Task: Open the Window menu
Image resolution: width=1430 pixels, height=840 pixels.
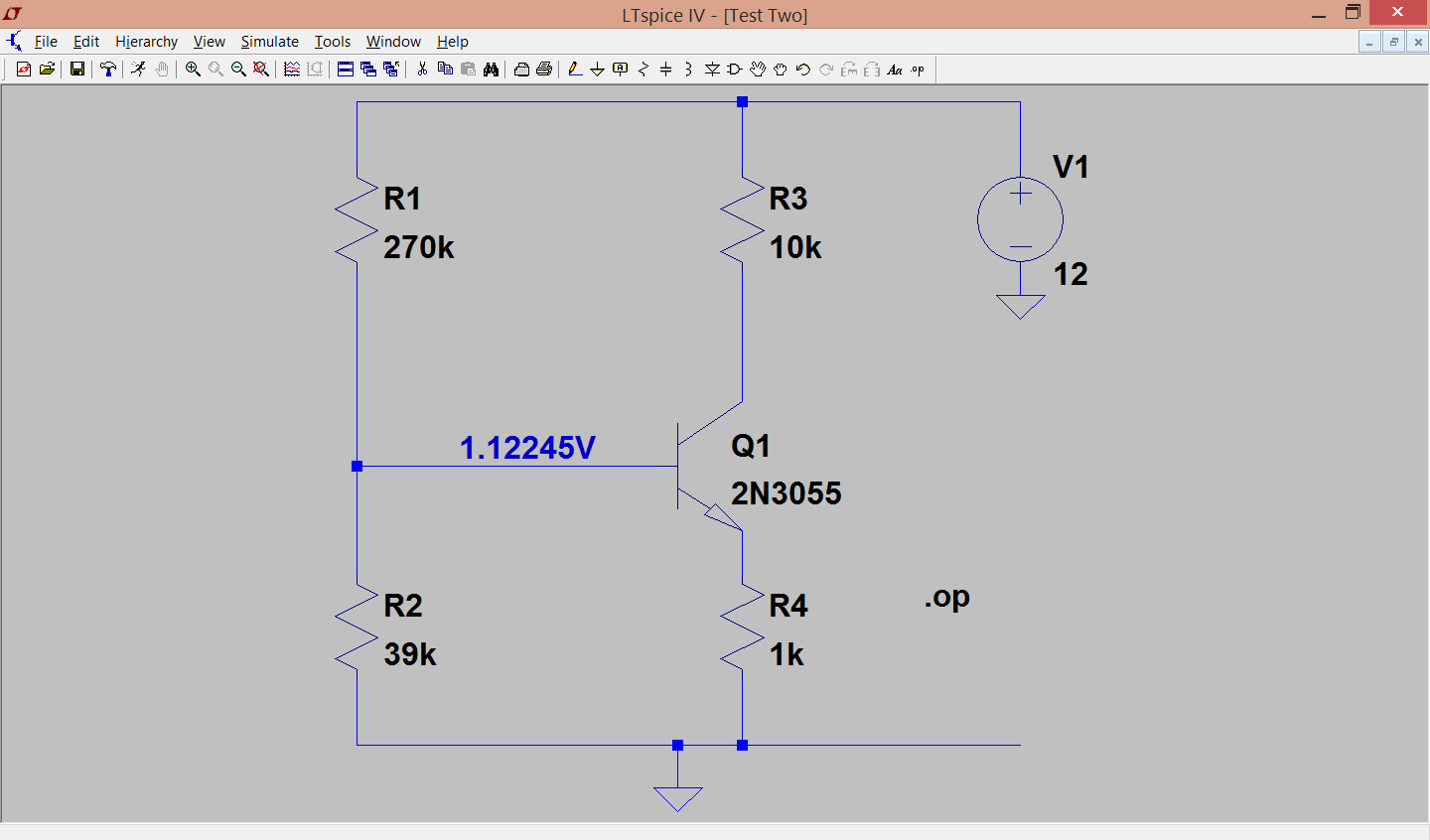Action: 393,42
